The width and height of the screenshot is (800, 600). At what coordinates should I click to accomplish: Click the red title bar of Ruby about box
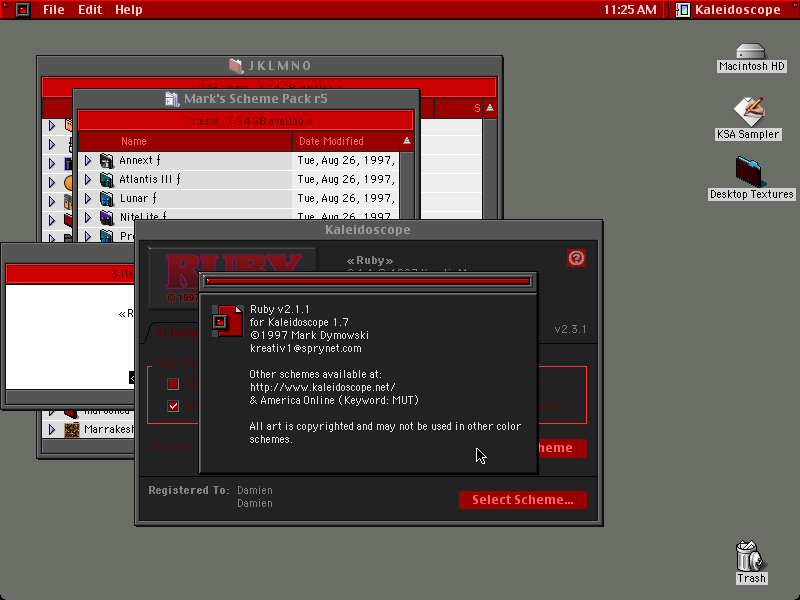(368, 282)
